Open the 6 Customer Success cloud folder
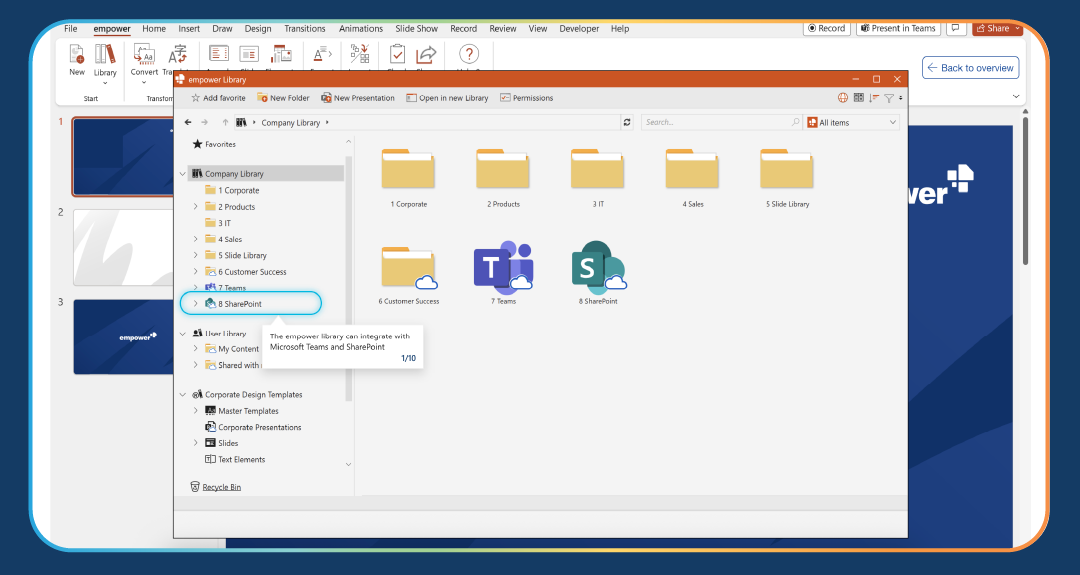 tap(409, 267)
